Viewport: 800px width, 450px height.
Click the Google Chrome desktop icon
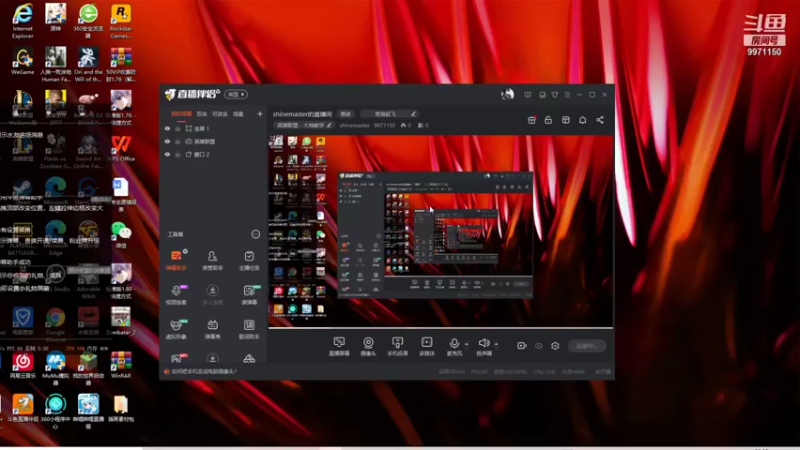[55, 324]
